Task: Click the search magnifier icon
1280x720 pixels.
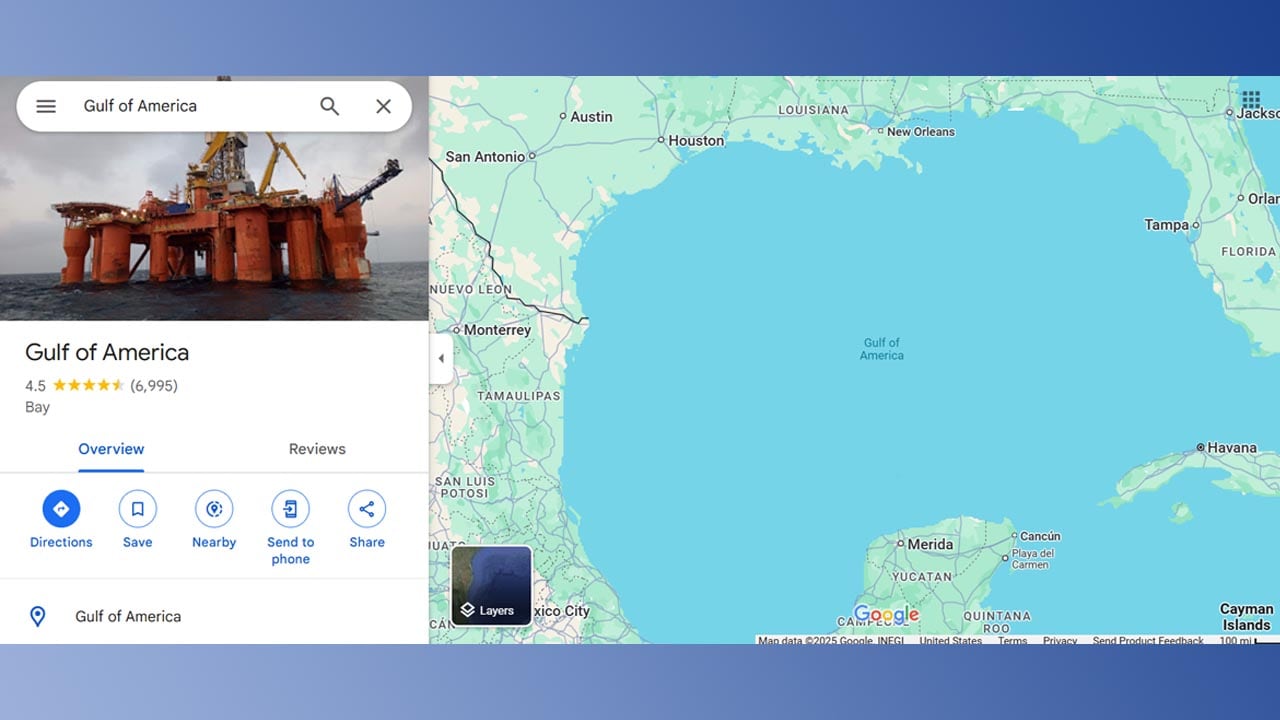Action: coord(329,105)
